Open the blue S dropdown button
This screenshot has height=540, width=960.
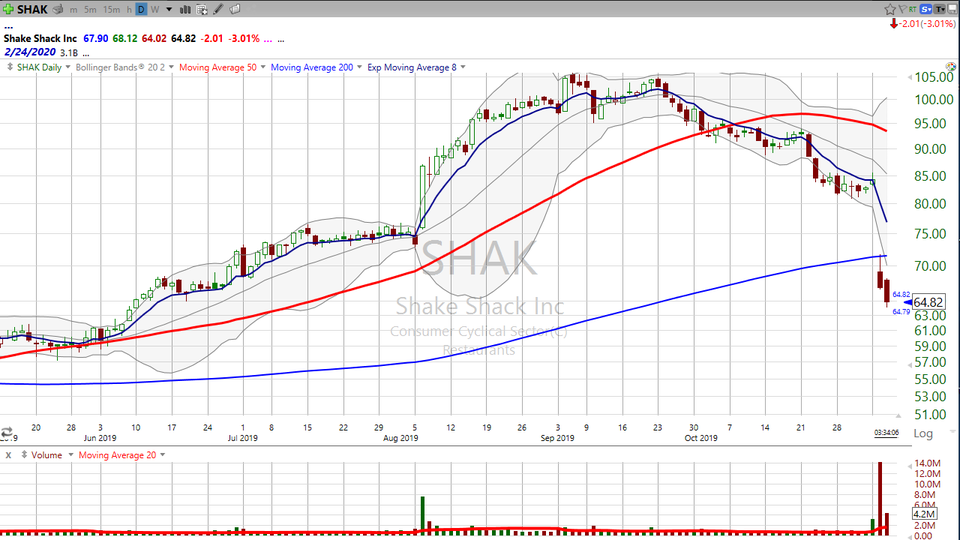click(926, 9)
